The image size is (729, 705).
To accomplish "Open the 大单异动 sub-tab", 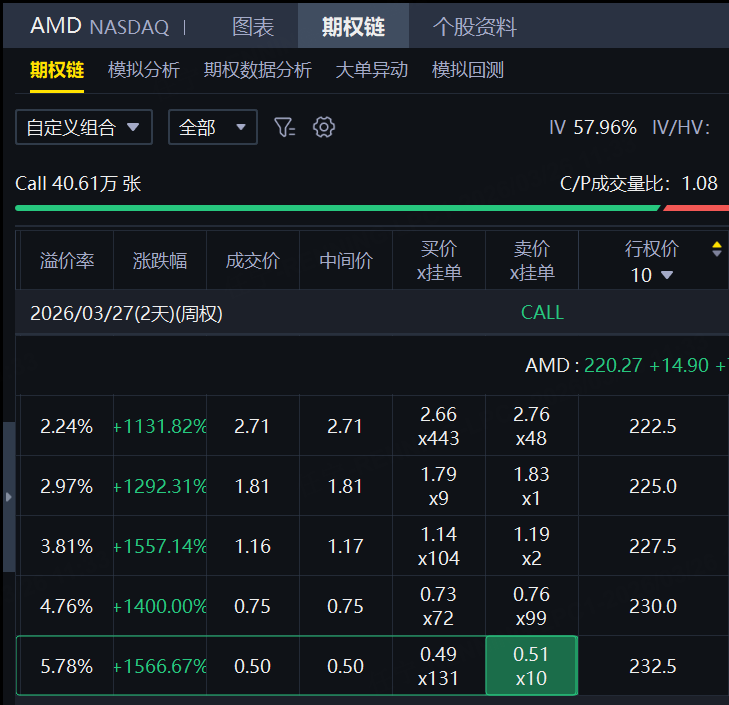I will [x=372, y=70].
